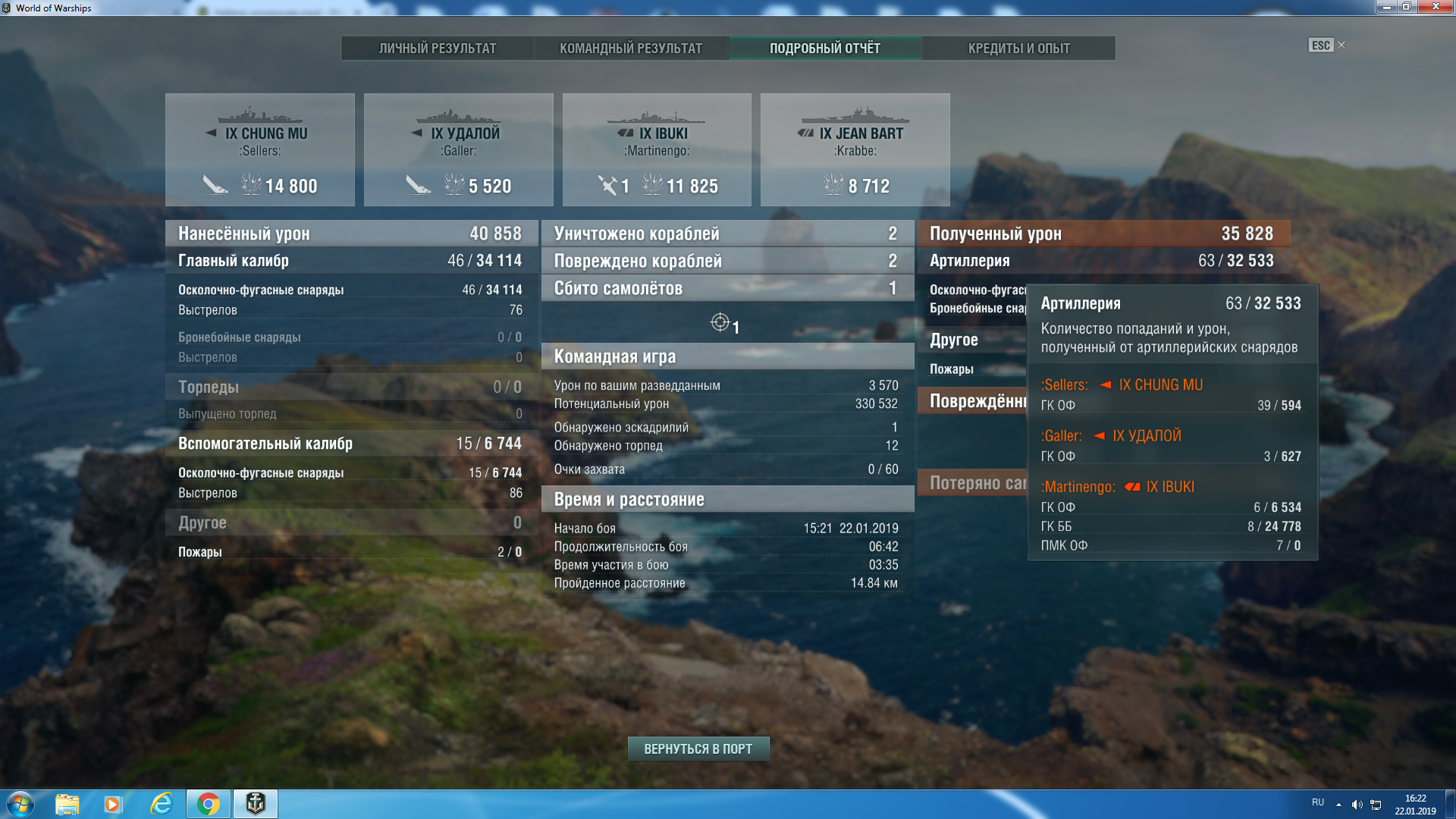
Task: Click the Потенциальный урон row
Action: (726, 403)
